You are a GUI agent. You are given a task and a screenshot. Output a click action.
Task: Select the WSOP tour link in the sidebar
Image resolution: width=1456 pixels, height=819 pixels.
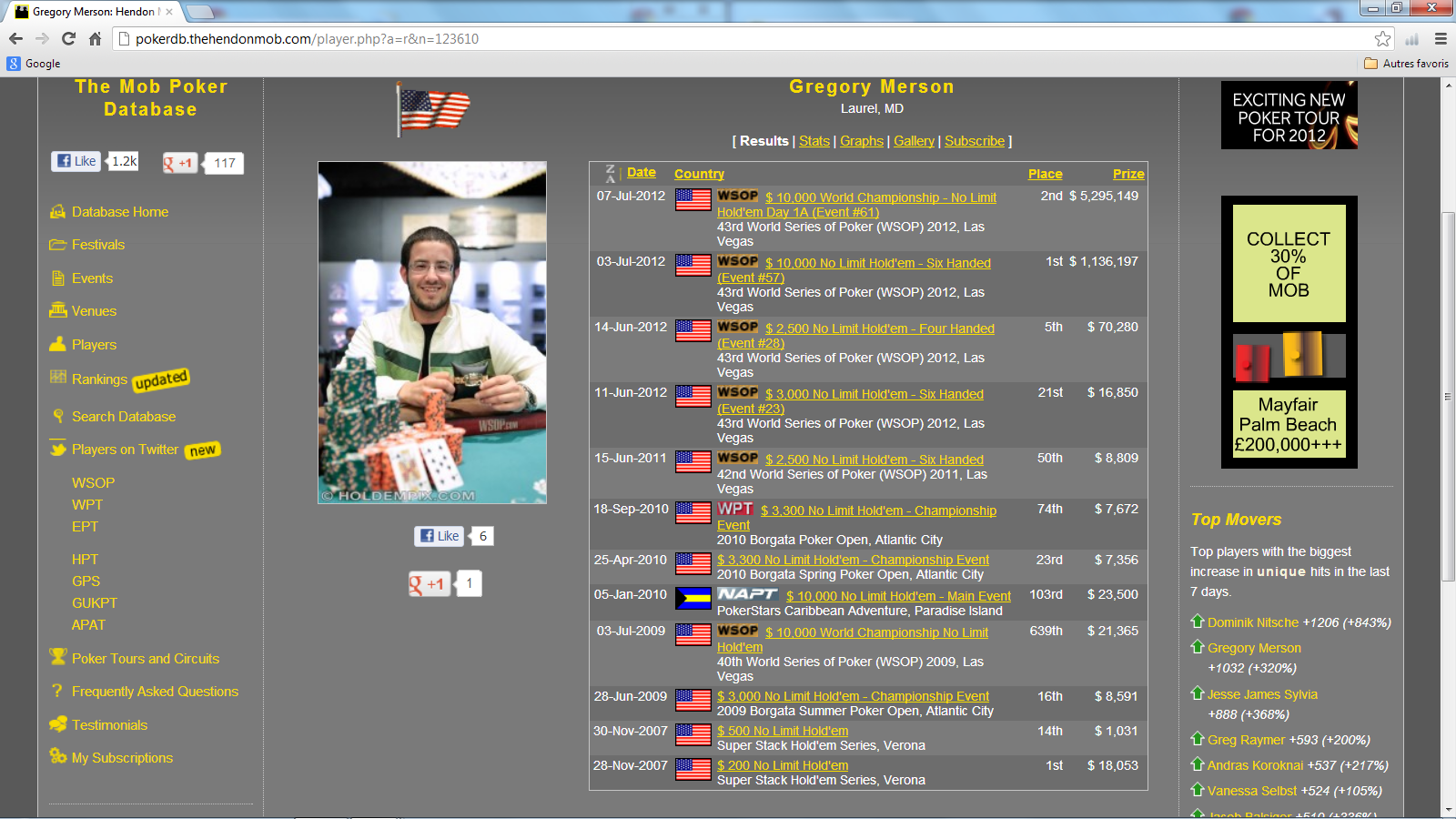[x=93, y=483]
